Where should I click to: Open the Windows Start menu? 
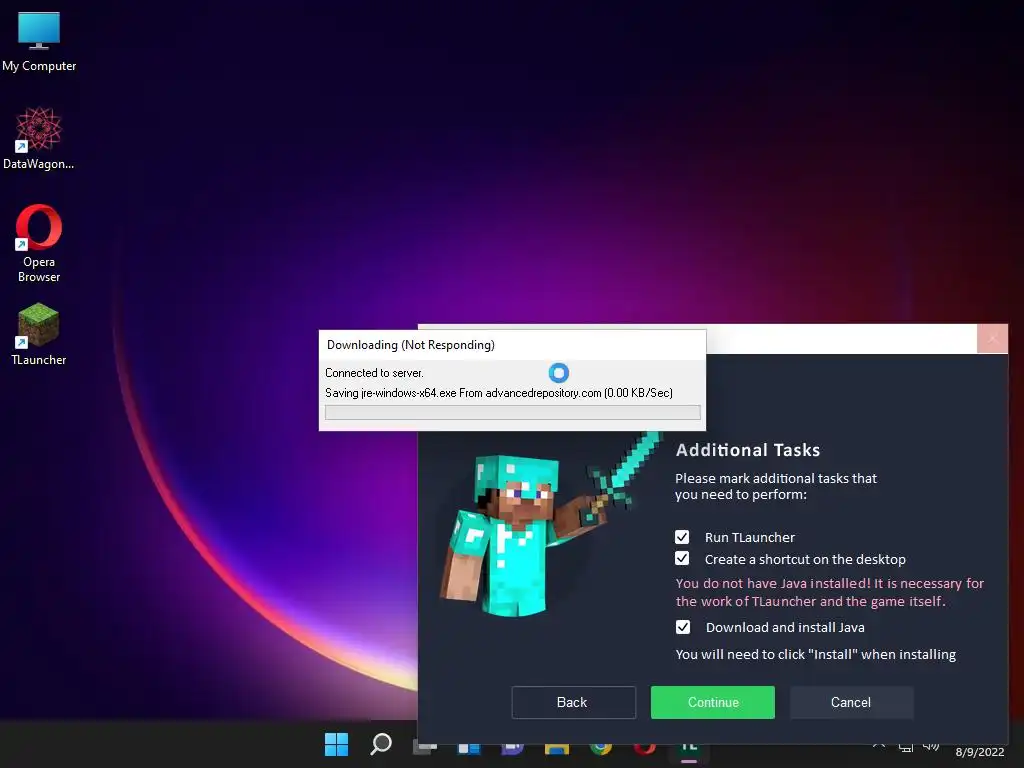[336, 744]
